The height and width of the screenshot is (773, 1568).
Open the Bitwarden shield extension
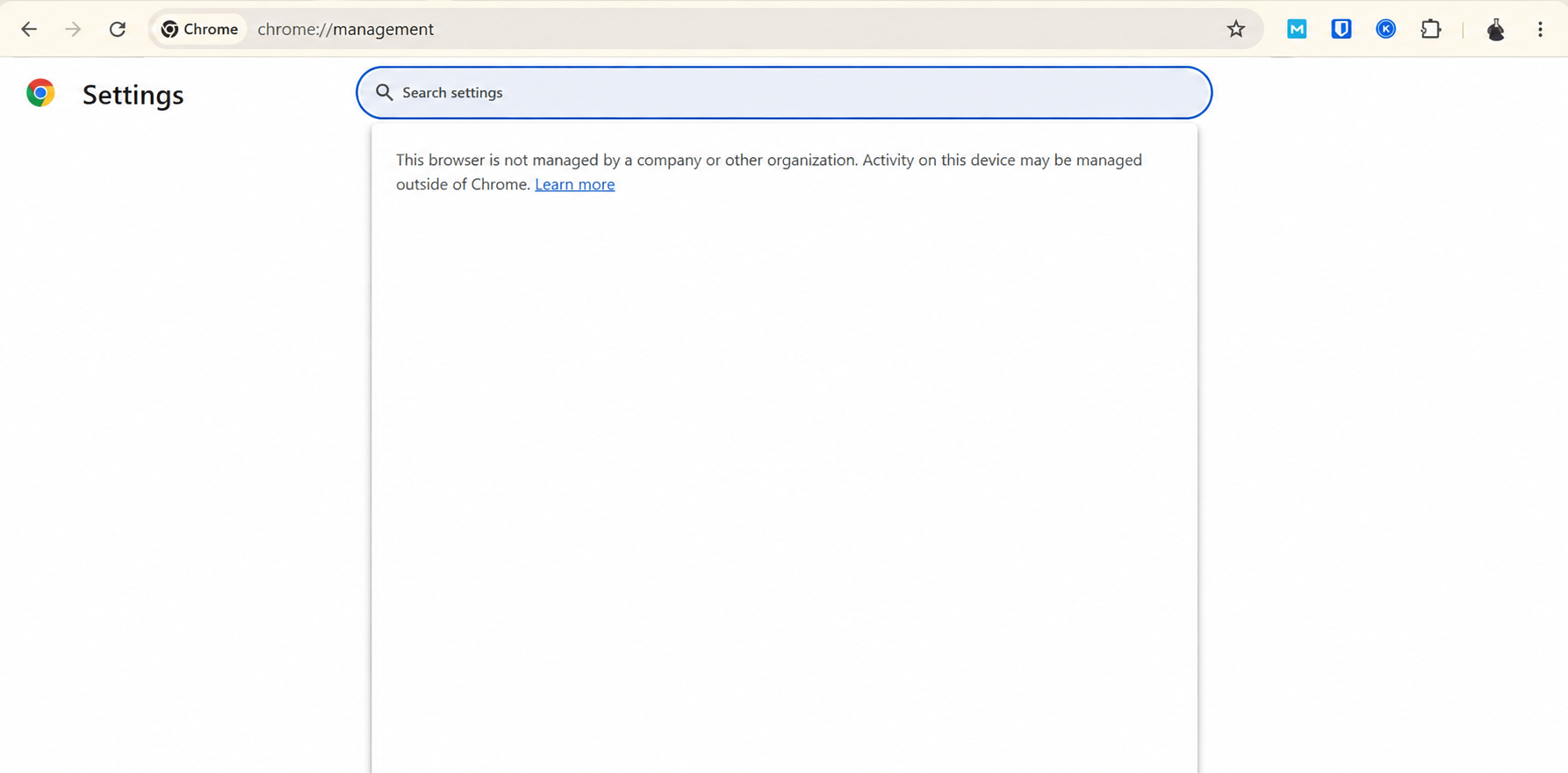[x=1341, y=29]
